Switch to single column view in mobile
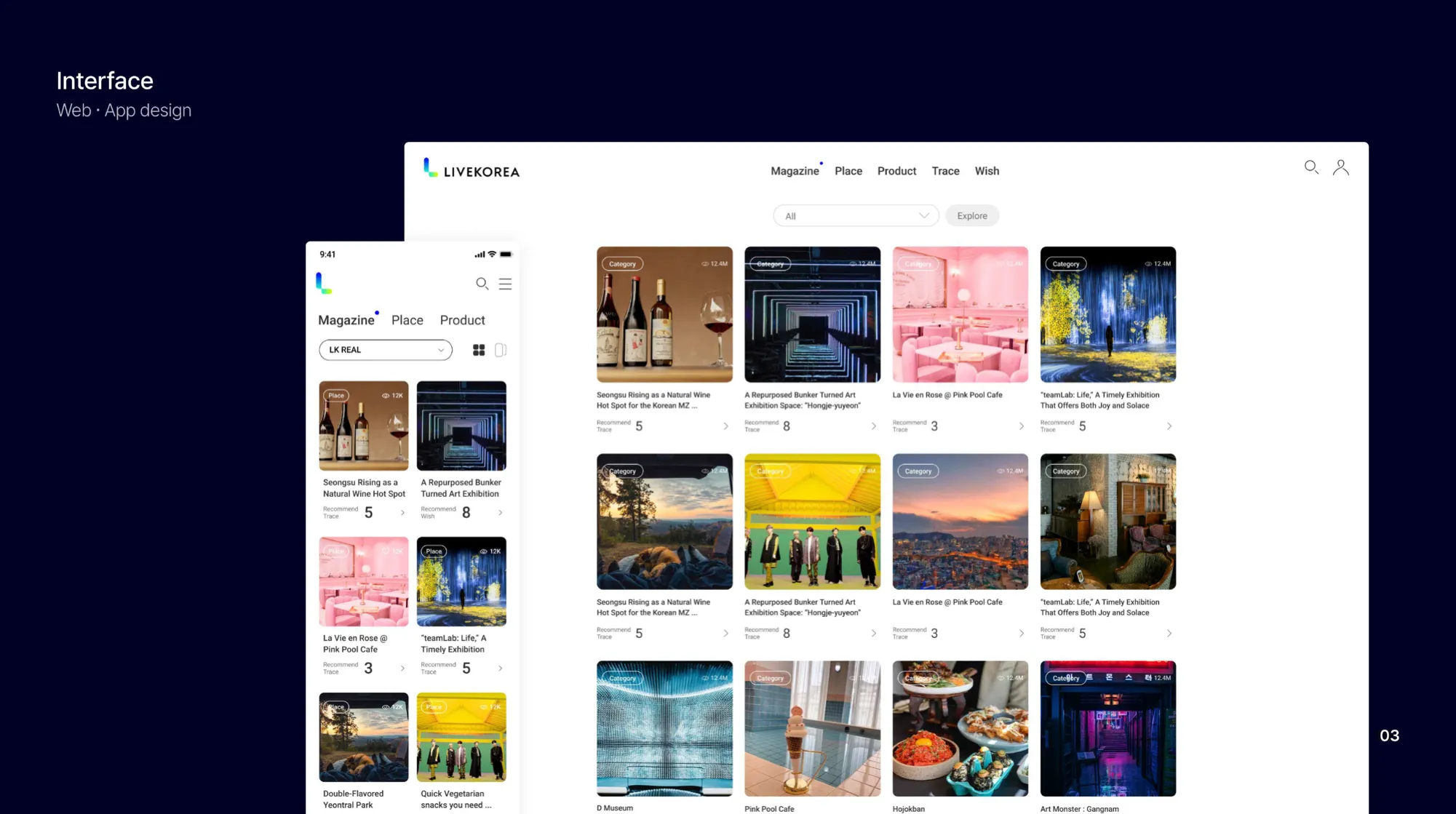Image resolution: width=1456 pixels, height=814 pixels. coord(501,350)
